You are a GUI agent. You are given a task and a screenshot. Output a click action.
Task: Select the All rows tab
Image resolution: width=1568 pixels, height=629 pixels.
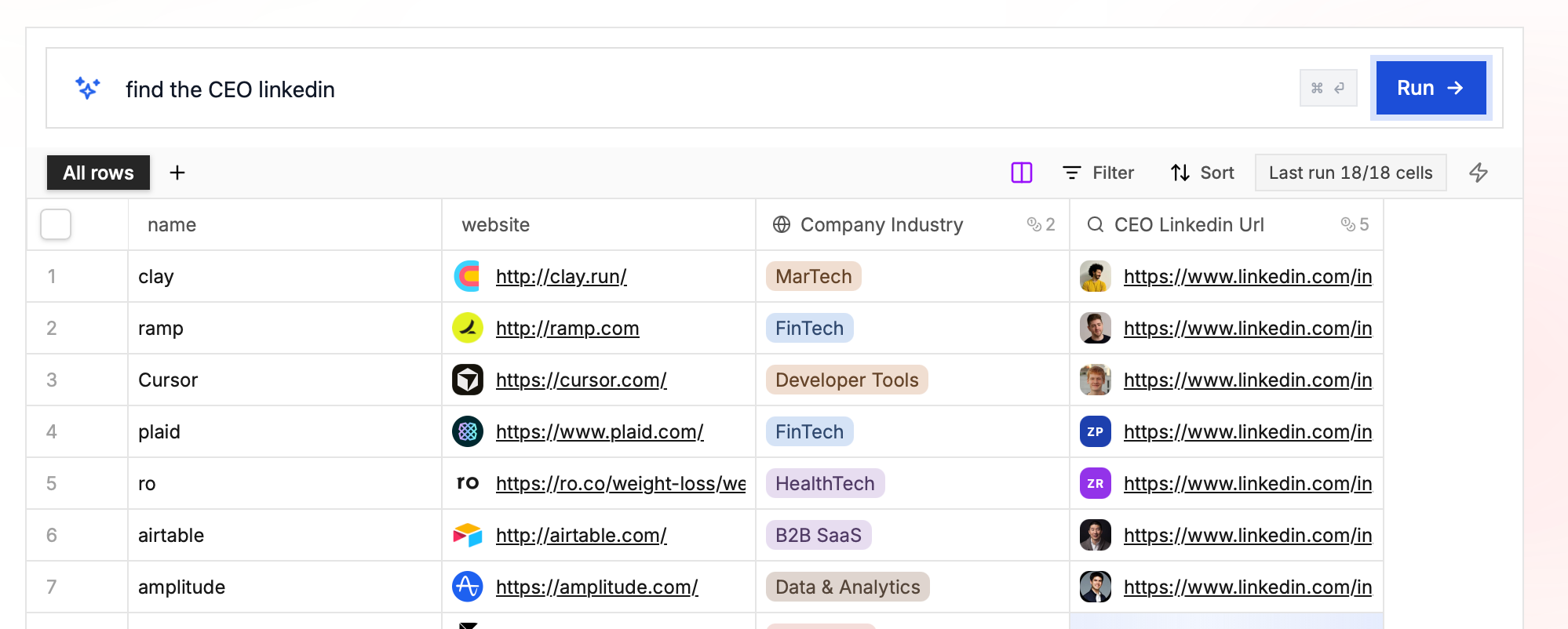tap(98, 173)
